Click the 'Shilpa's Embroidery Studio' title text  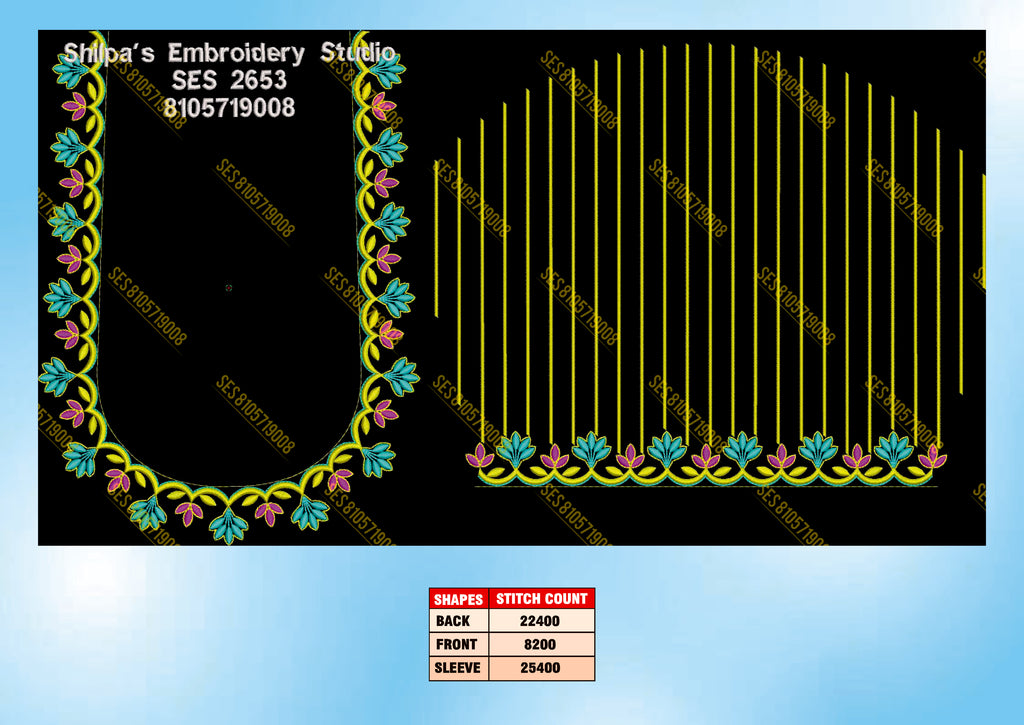pos(229,53)
